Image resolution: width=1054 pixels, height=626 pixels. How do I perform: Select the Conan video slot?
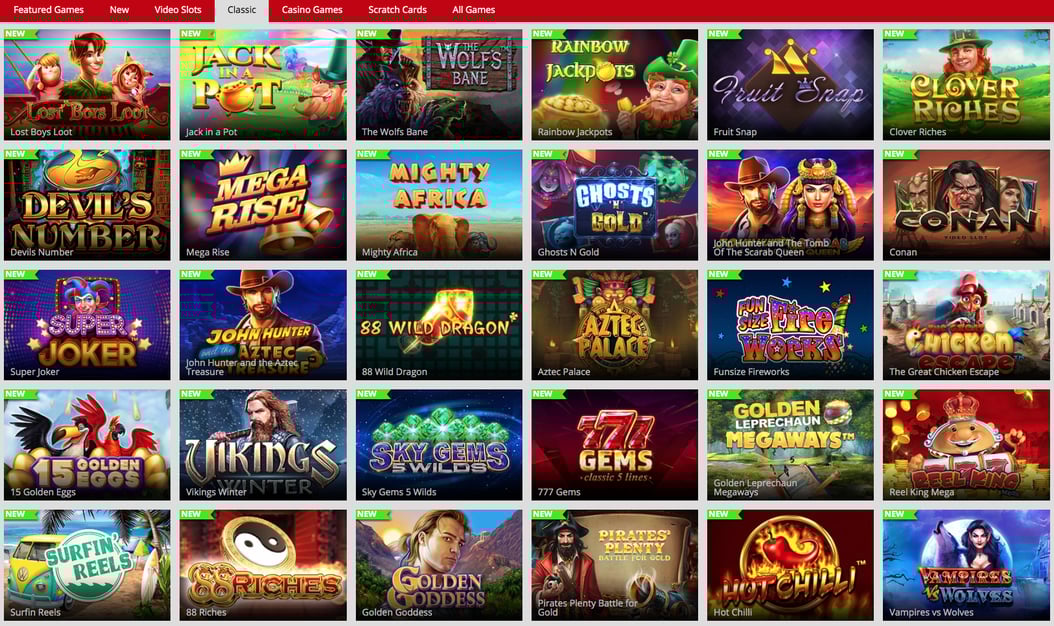tap(966, 205)
